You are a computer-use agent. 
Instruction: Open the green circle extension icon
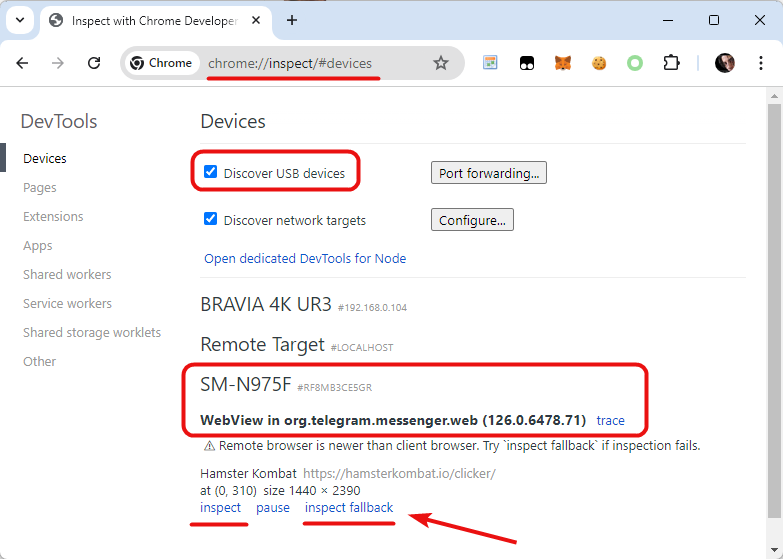(635, 63)
